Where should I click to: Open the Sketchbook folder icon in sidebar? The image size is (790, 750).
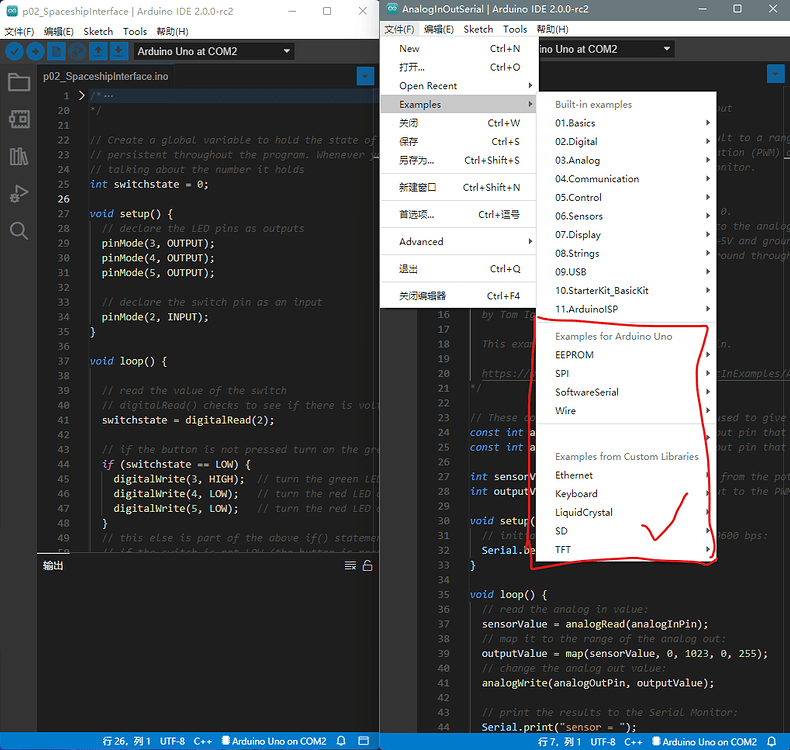pos(18,83)
